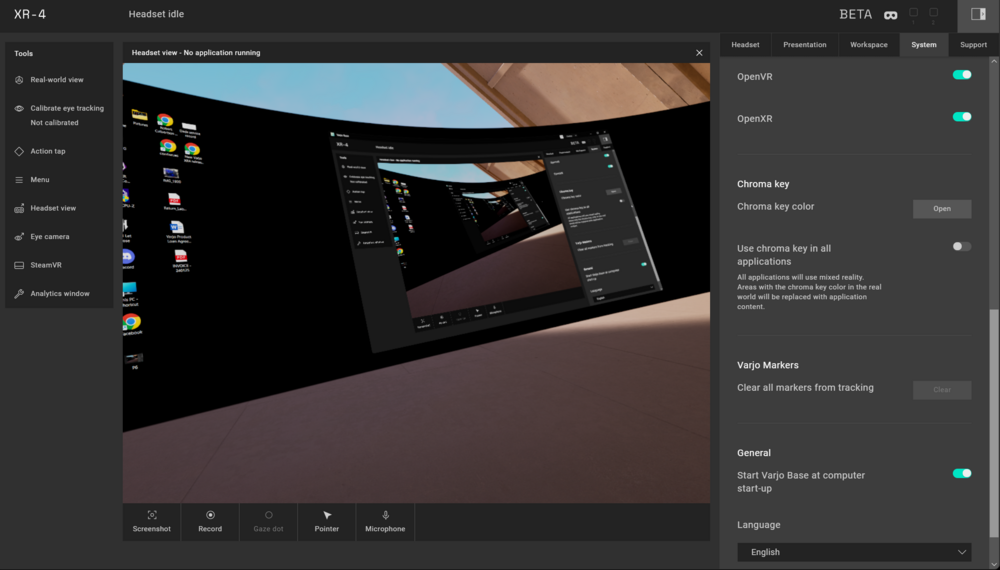Launch SteamVR from Tools panel
The image size is (1000, 570).
[x=45, y=265]
